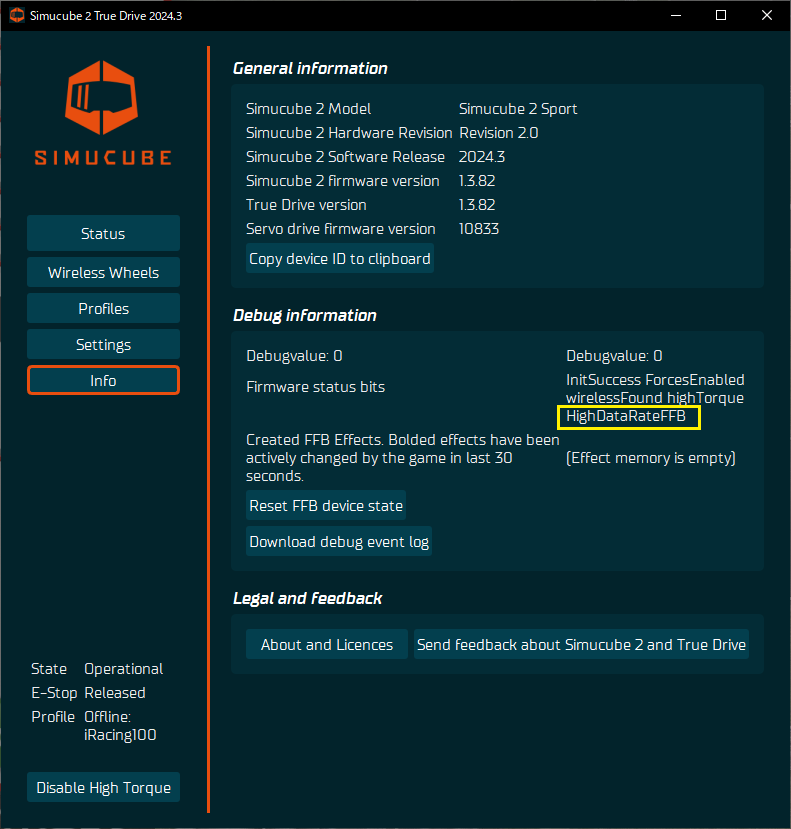Click the window title 'Simucube 2 True Drive 2024.3'
The image size is (791, 829).
point(106,15)
